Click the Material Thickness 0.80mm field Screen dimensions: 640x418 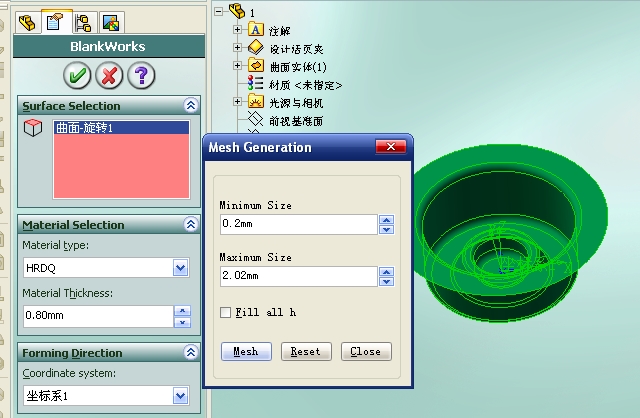pyautogui.click(x=98, y=316)
